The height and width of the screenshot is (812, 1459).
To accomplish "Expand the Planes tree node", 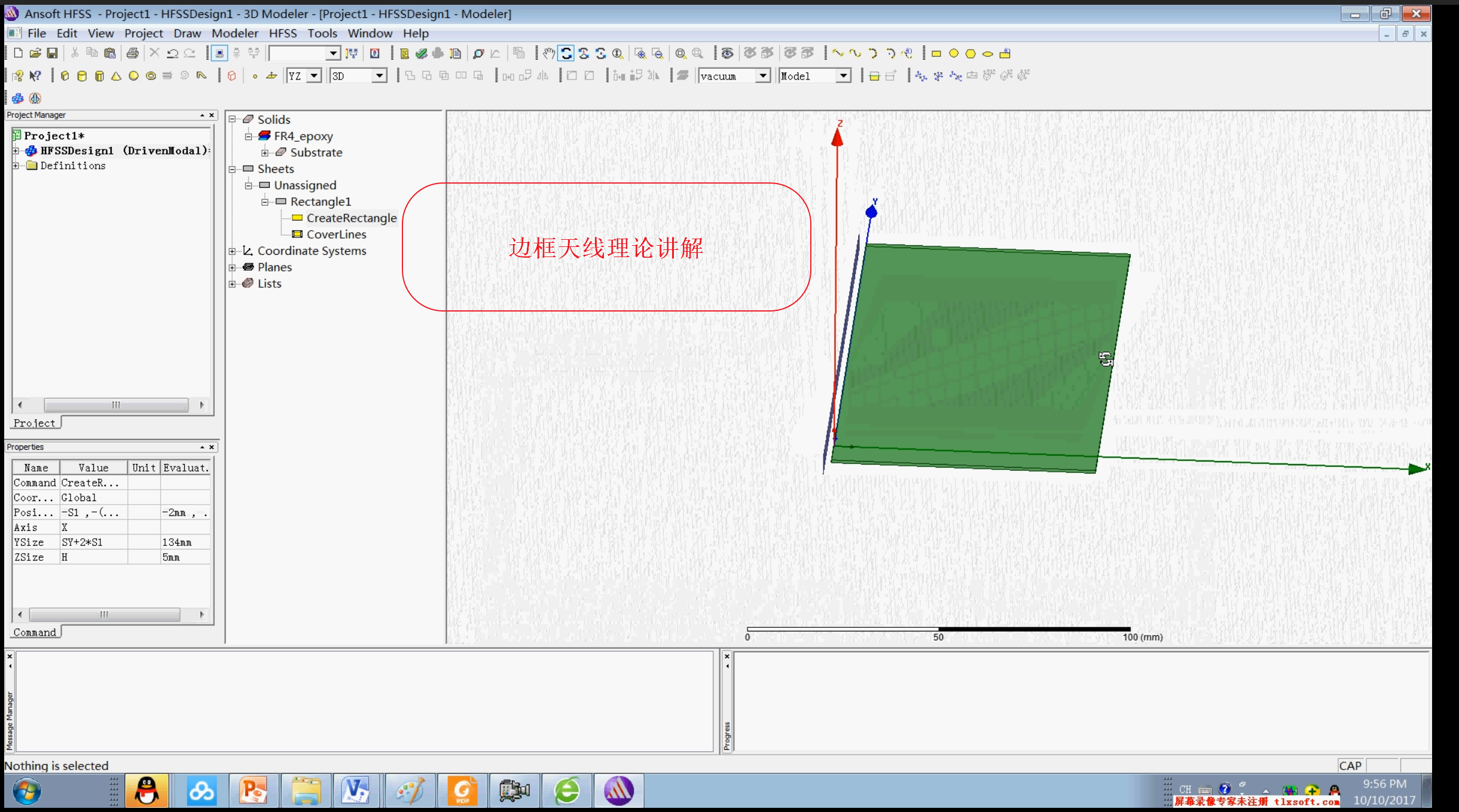I will pos(233,267).
